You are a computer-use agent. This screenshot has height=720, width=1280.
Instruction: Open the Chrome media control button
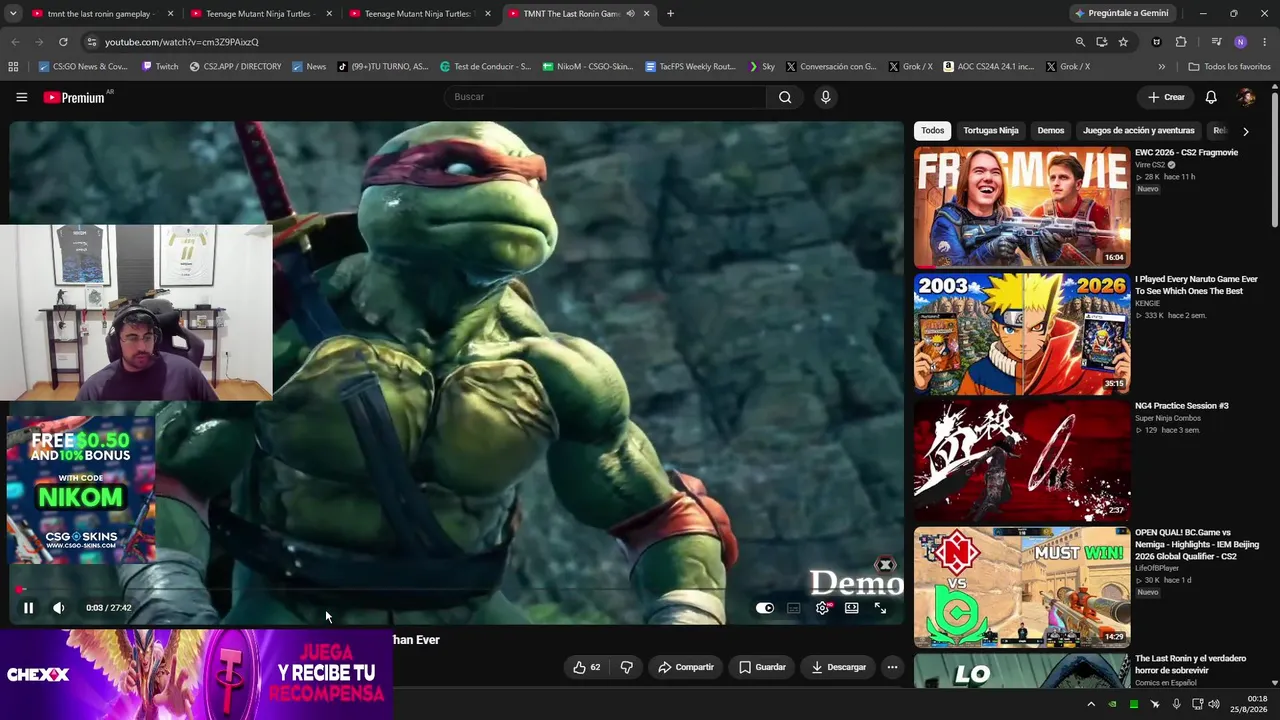point(1216,42)
